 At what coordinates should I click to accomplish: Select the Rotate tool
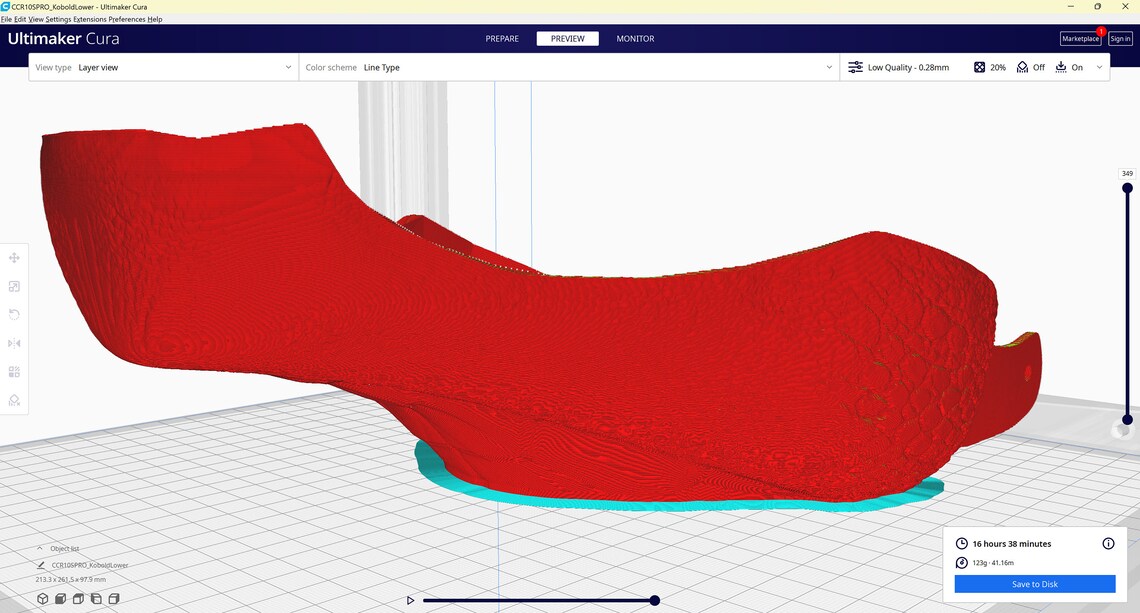click(x=14, y=314)
